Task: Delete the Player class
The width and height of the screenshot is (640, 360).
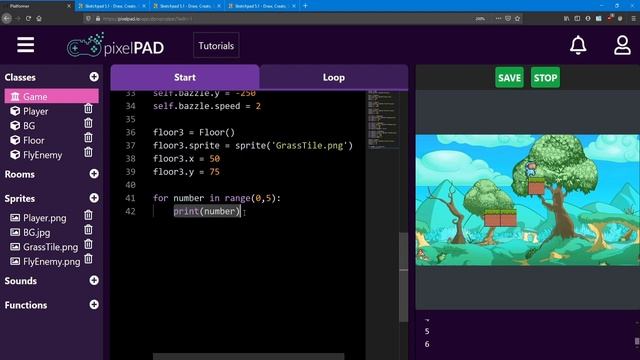Action: click(88, 109)
